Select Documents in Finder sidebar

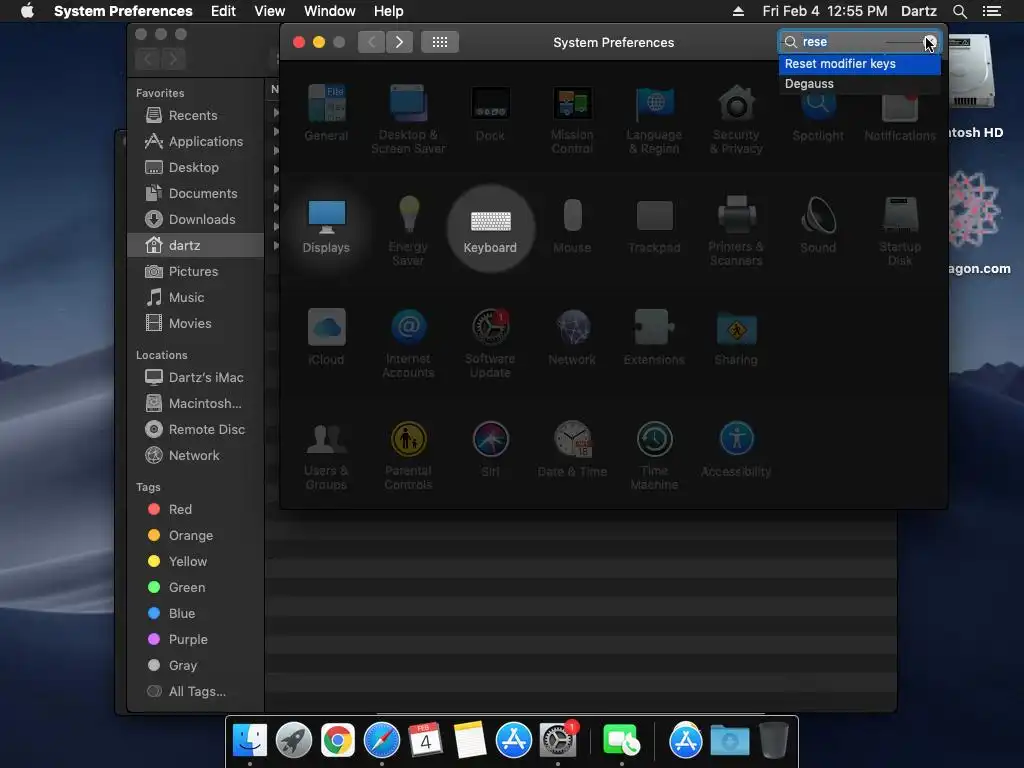(196, 194)
